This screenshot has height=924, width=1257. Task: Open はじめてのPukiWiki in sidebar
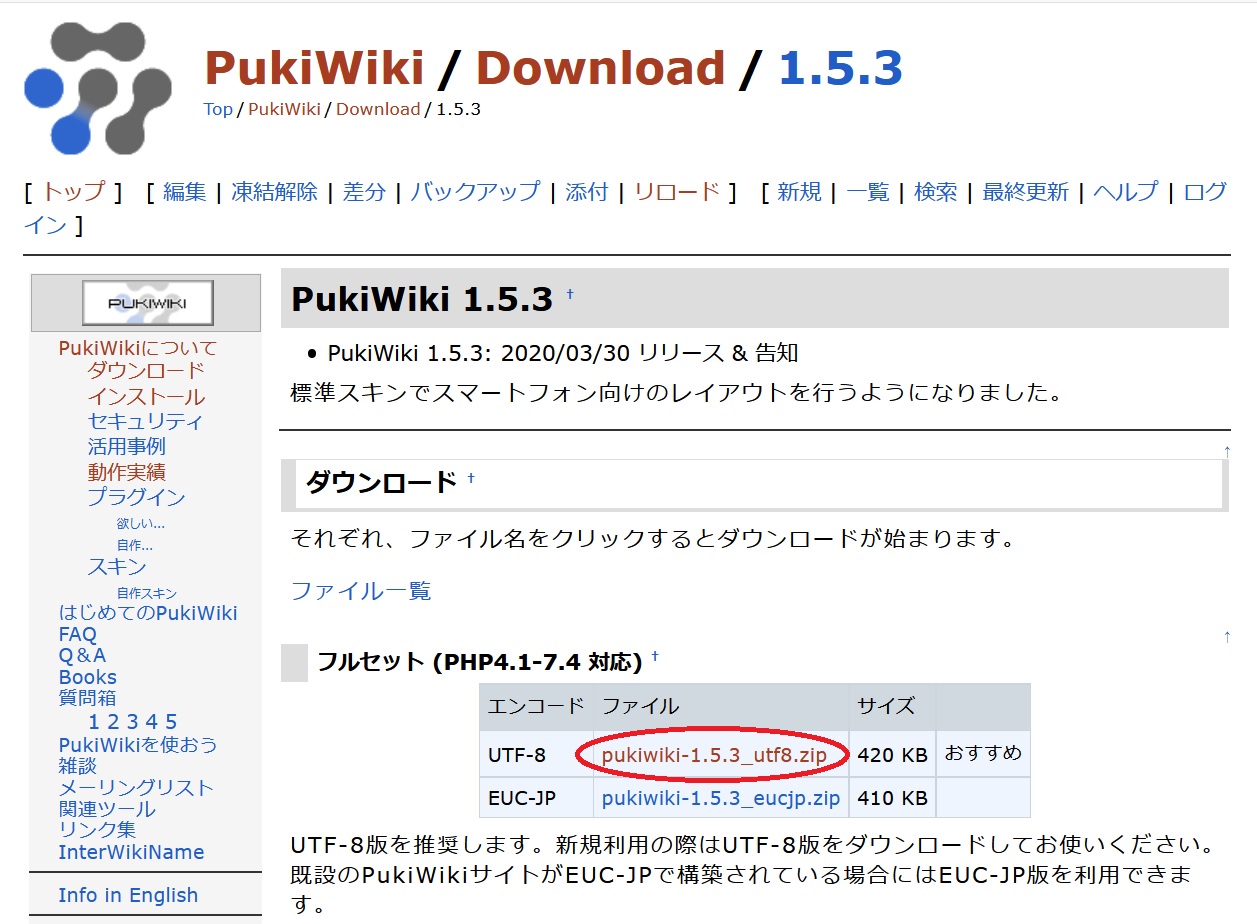148,613
